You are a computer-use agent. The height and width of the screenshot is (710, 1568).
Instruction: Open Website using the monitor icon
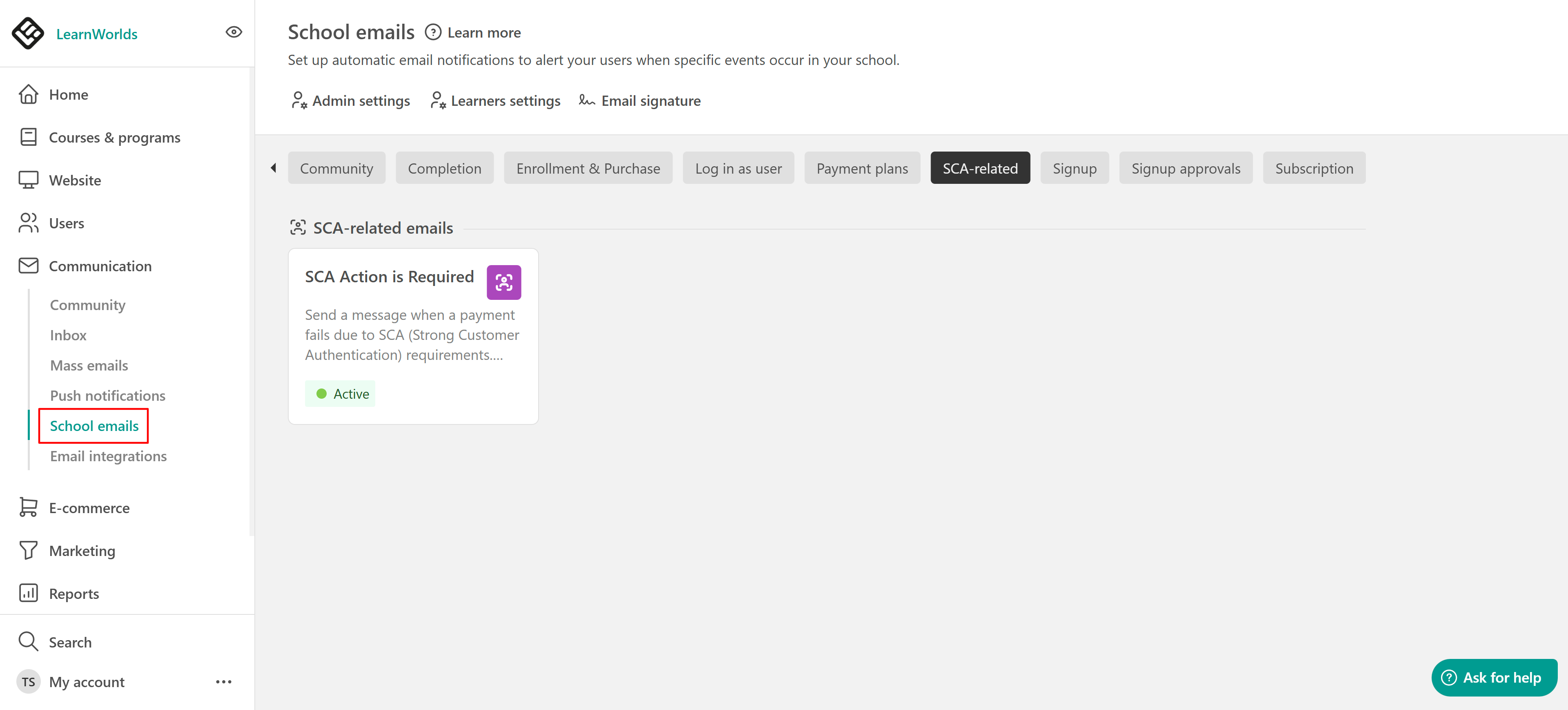(28, 180)
